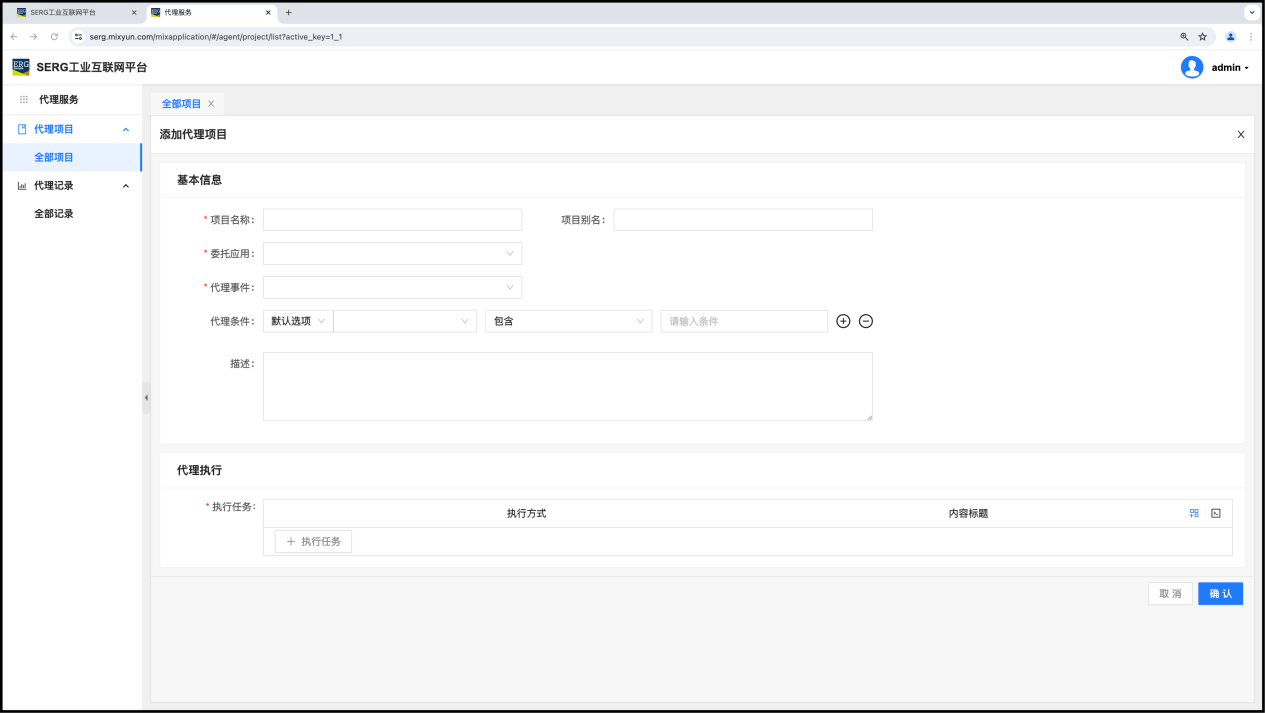This screenshot has width=1265, height=713.
Task: Click the 执行任务 add button
Action: (313, 541)
